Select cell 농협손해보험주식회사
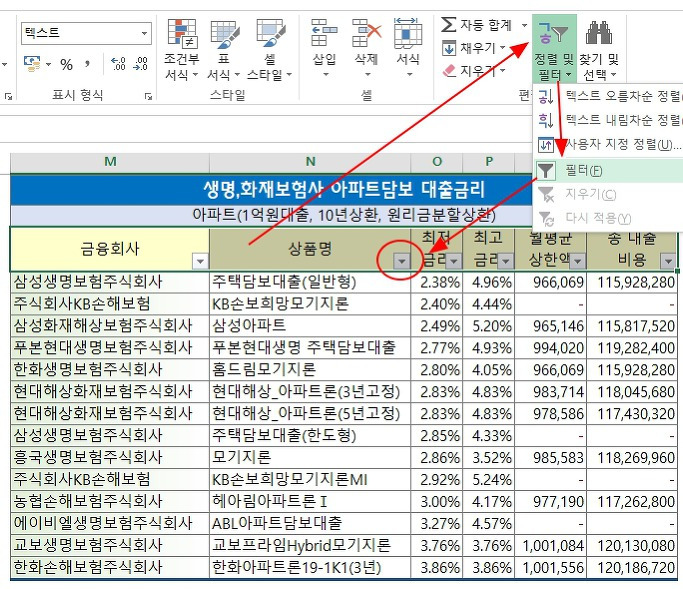683x589 pixels. point(110,501)
